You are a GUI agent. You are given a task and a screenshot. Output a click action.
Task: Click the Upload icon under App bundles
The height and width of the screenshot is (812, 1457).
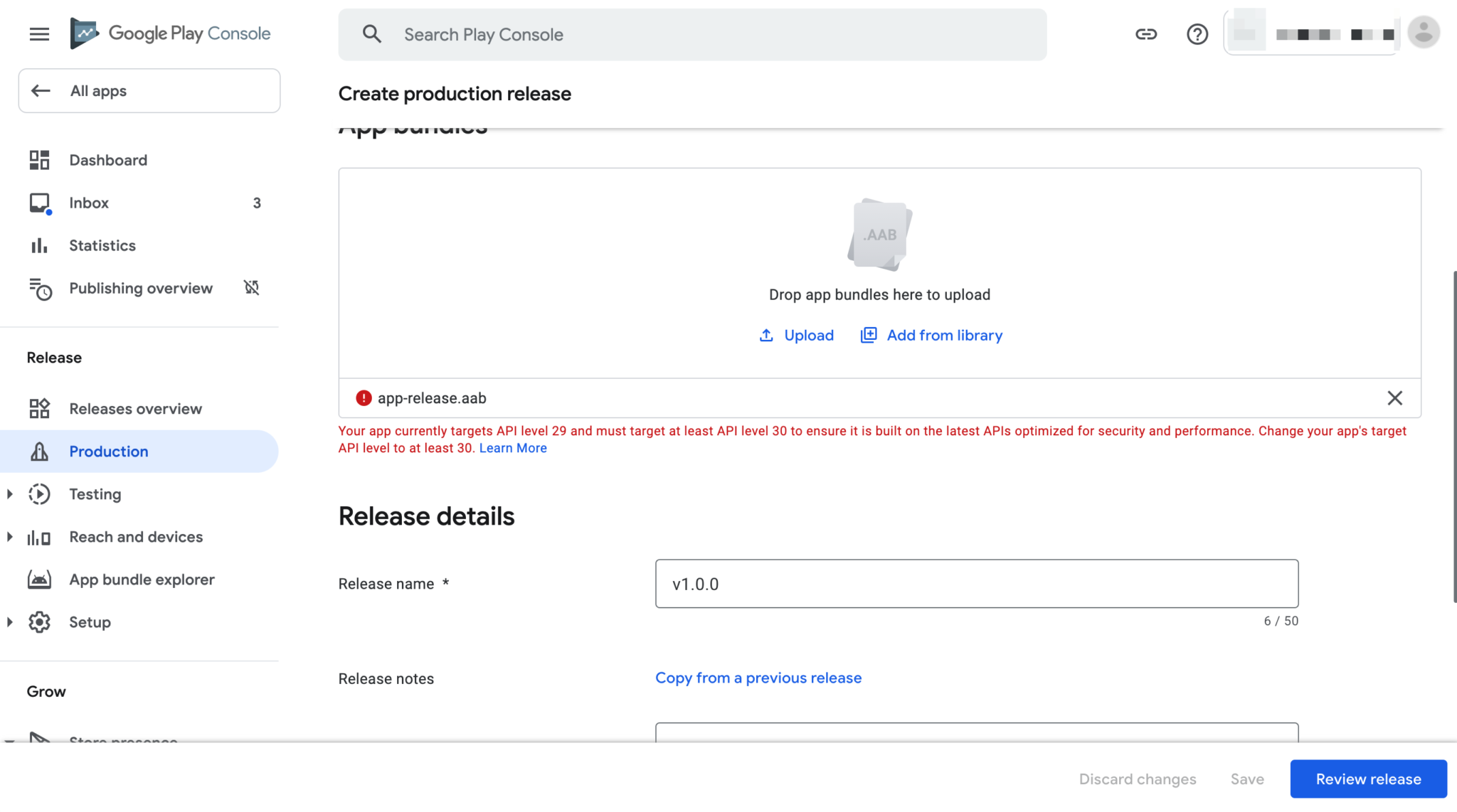766,335
